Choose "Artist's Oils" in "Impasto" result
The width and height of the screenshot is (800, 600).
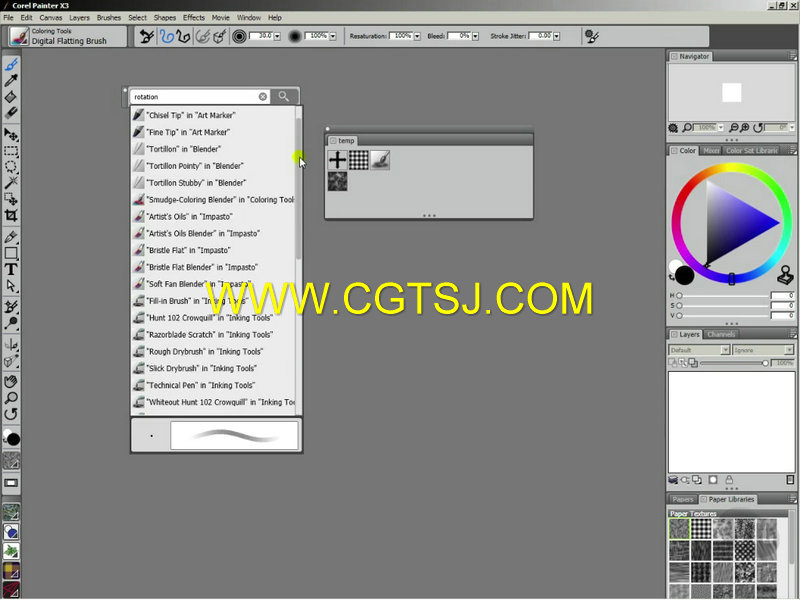214,216
